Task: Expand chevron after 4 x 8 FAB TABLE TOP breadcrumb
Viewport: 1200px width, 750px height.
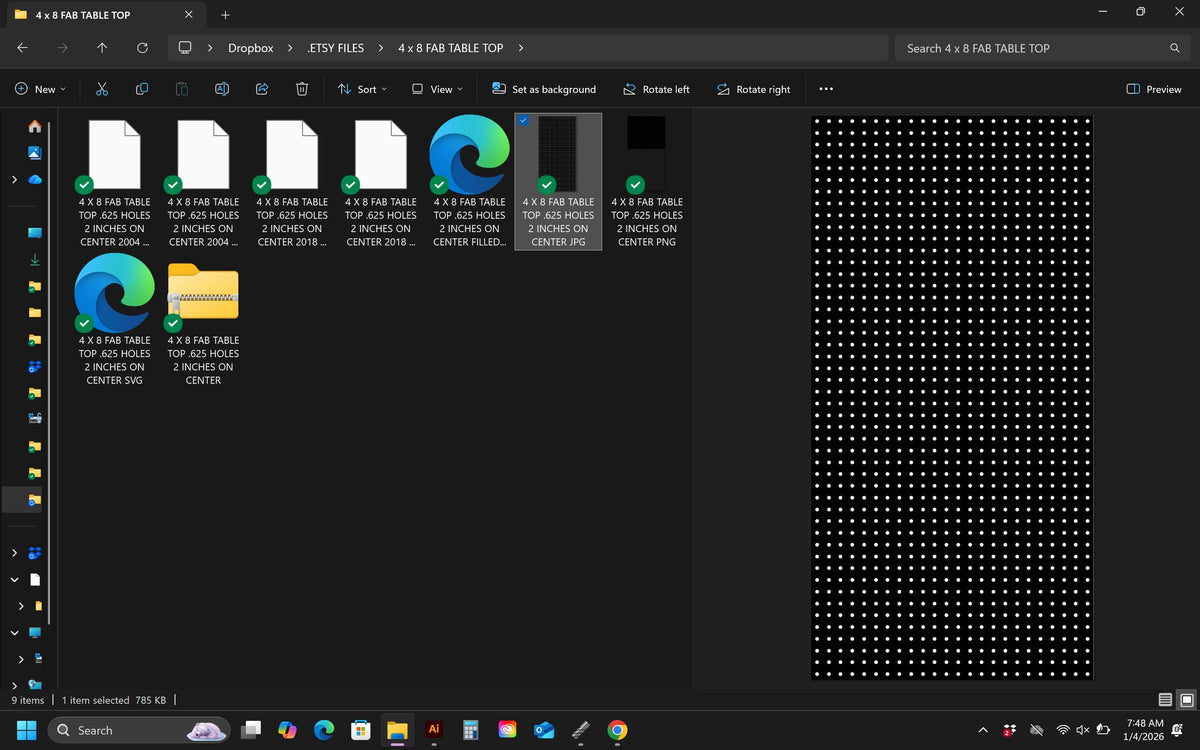Action: click(521, 48)
